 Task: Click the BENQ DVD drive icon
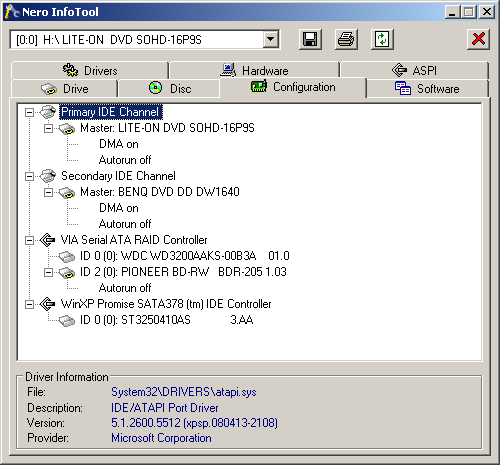click(67, 192)
